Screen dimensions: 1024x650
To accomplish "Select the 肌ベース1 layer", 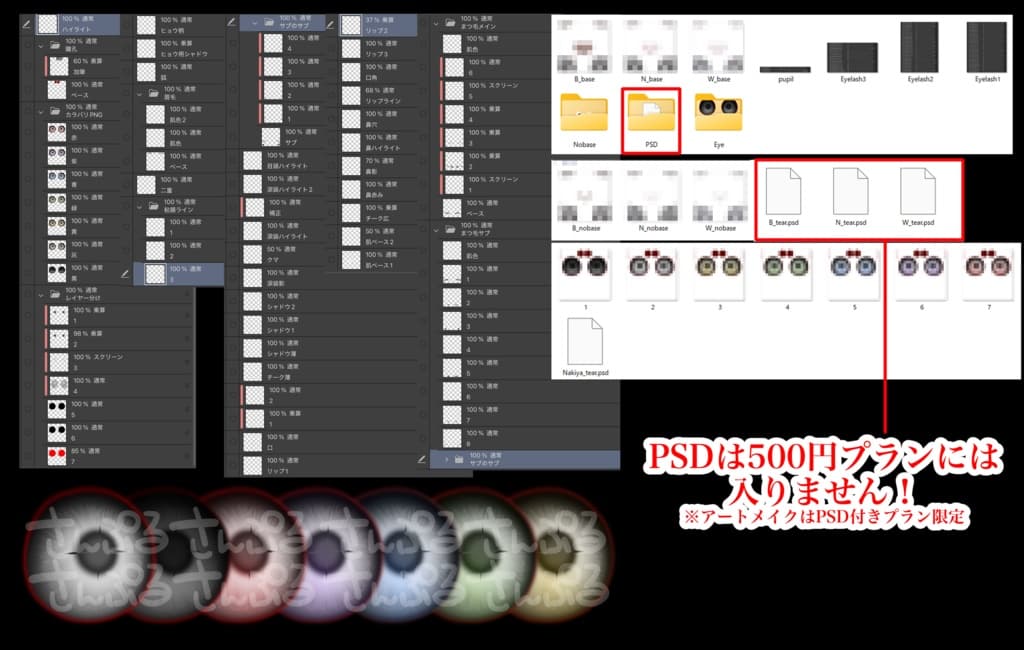I will coord(379,260).
